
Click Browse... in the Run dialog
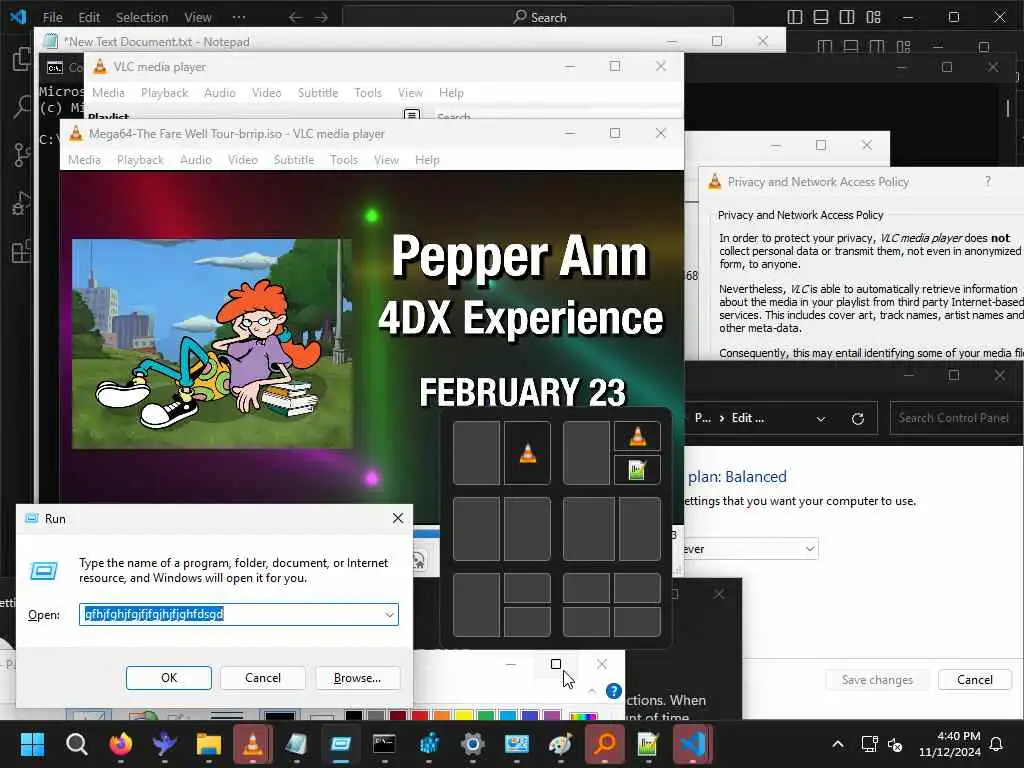pyautogui.click(x=357, y=678)
